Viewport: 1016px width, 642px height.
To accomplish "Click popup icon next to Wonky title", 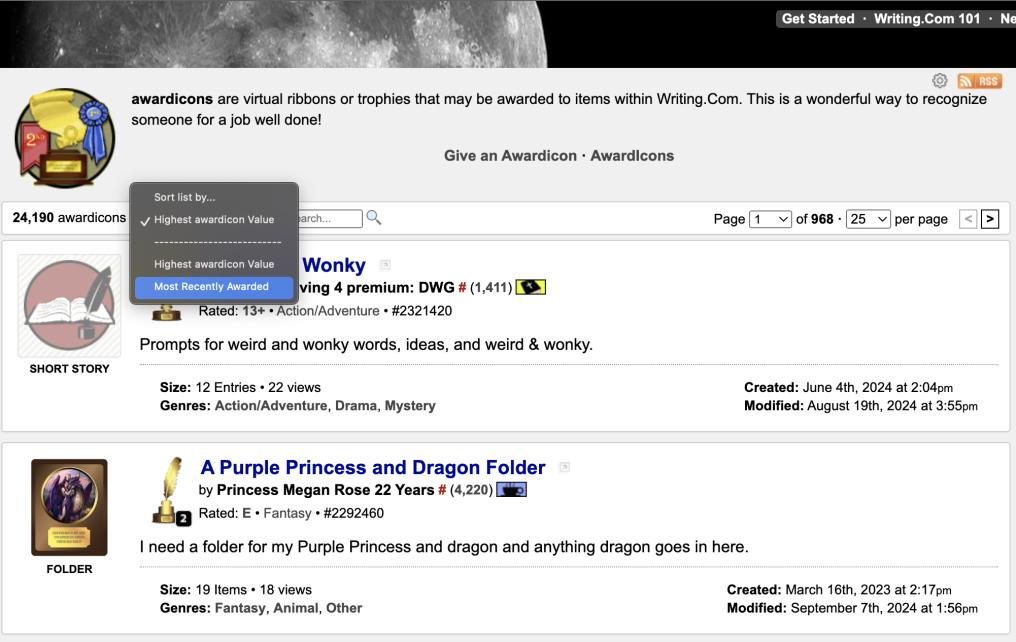I will (386, 265).
